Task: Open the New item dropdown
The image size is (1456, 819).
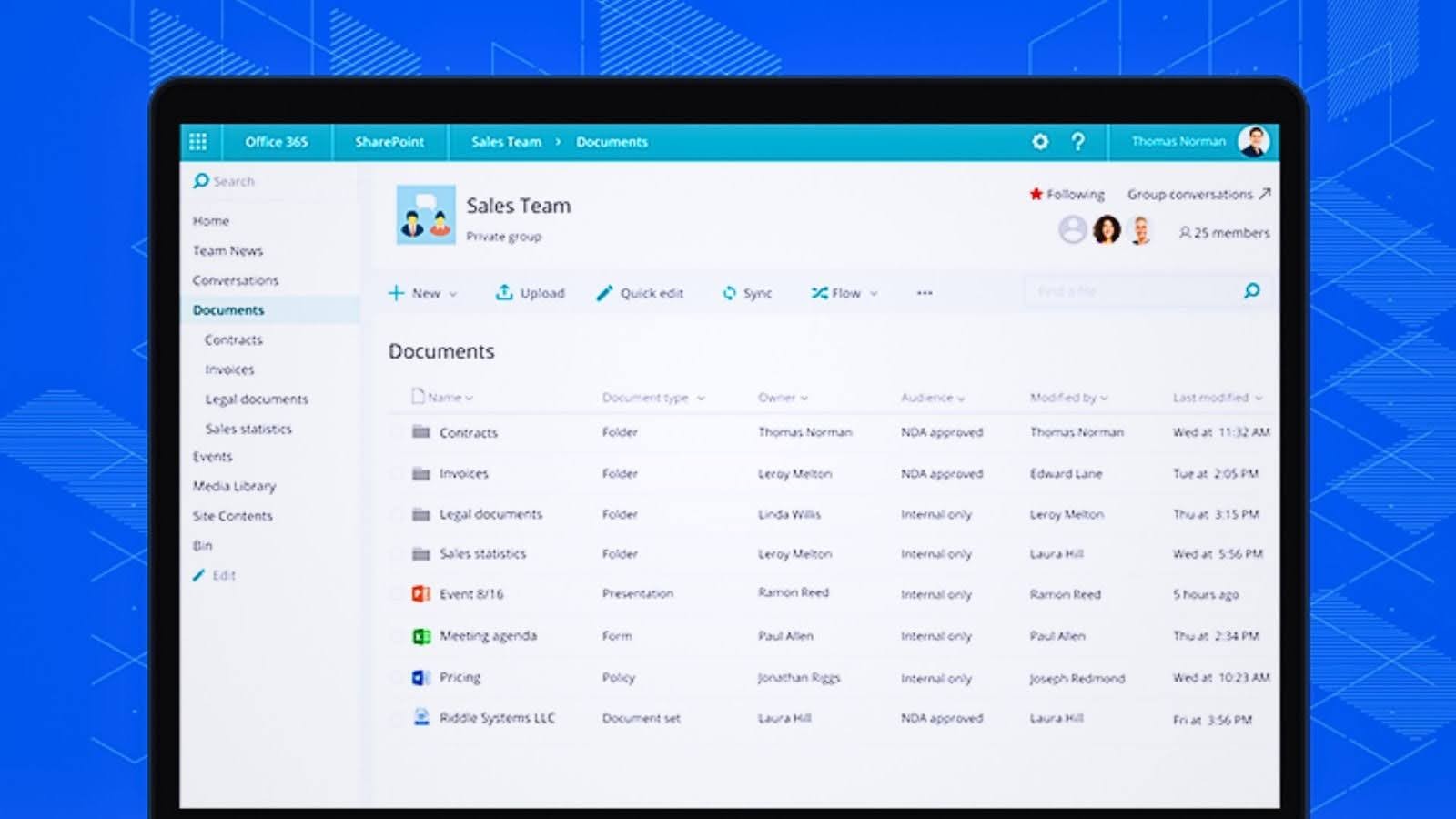Action: click(423, 293)
